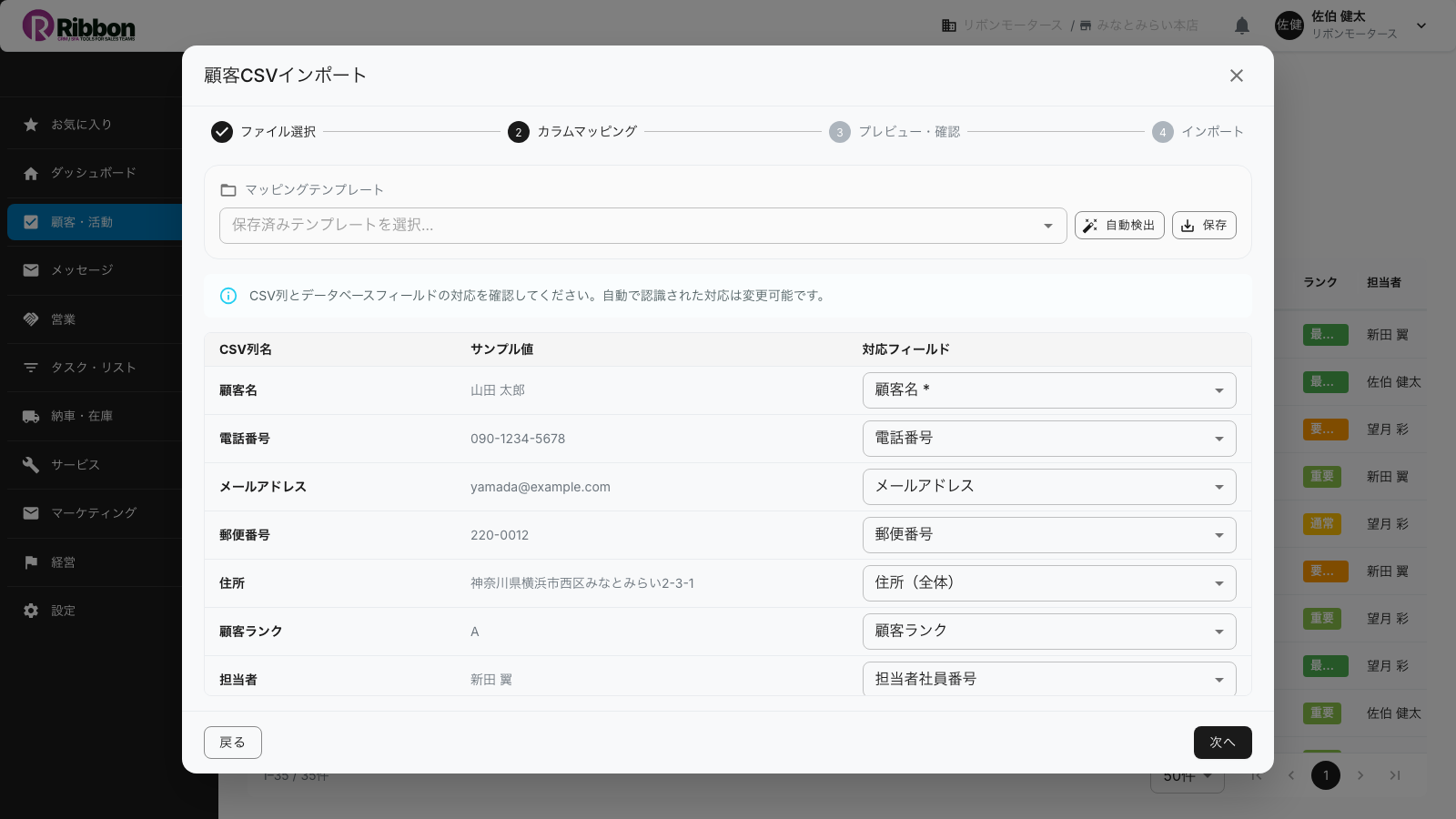Image resolution: width=1456 pixels, height=819 pixels.
Task: Click the カラムマッピング step
Action: pyautogui.click(x=572, y=132)
